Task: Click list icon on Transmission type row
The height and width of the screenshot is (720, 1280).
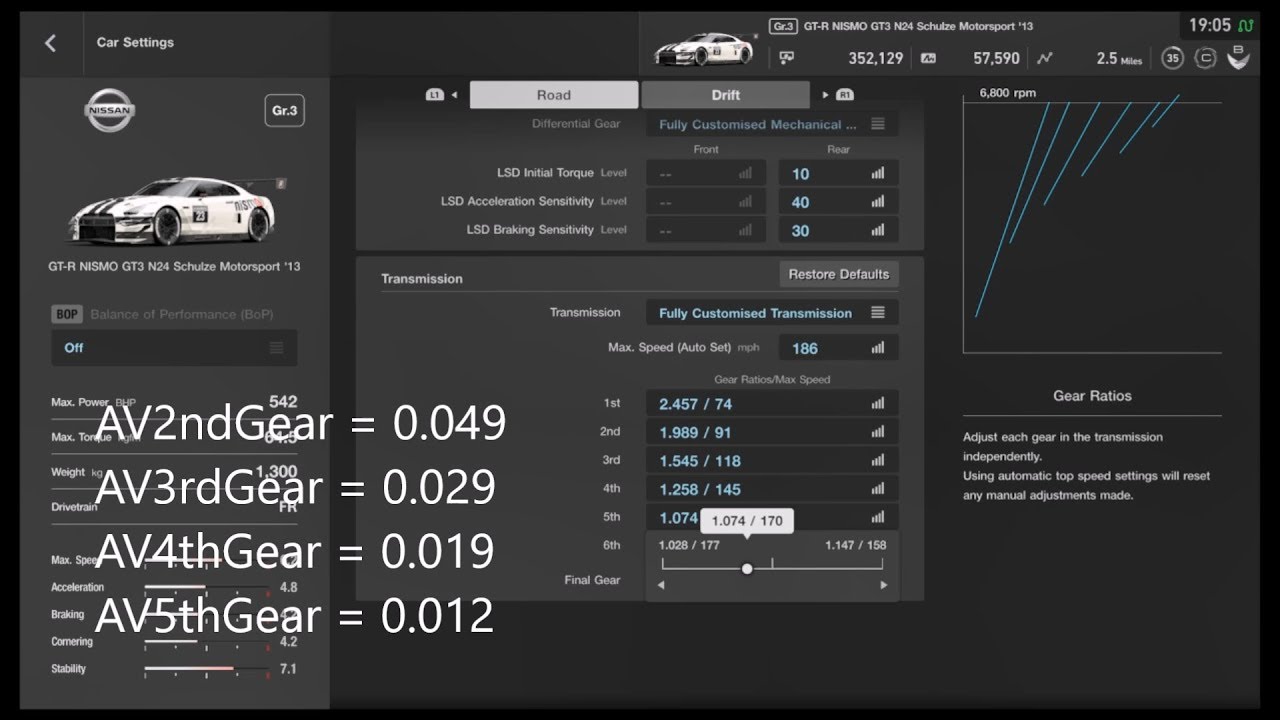Action: point(877,313)
